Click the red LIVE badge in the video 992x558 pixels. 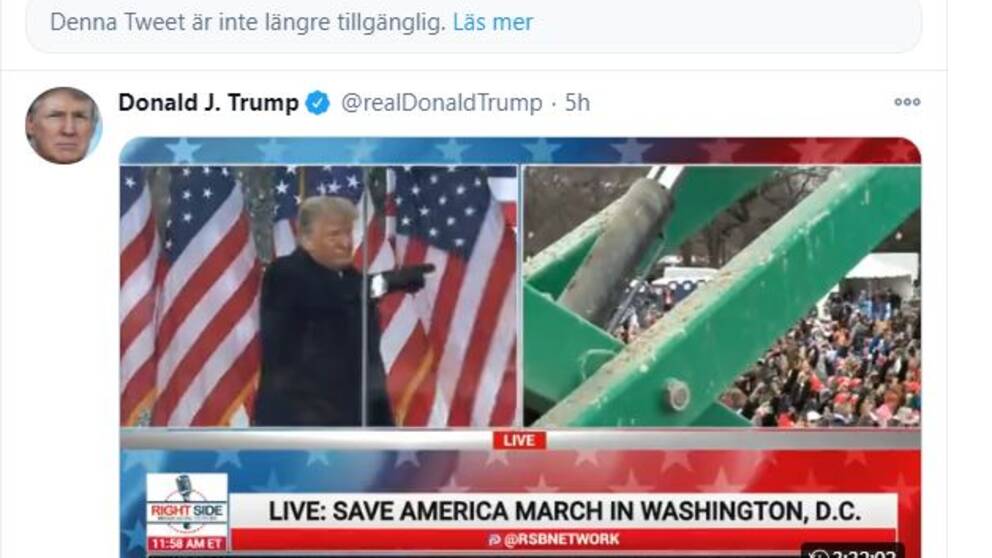519,440
